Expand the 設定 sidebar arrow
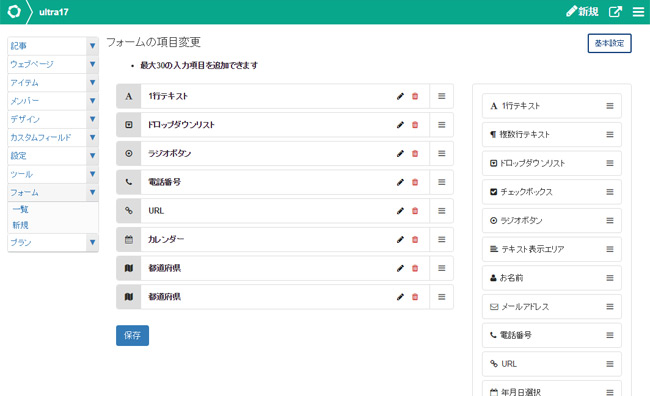 click(92, 155)
